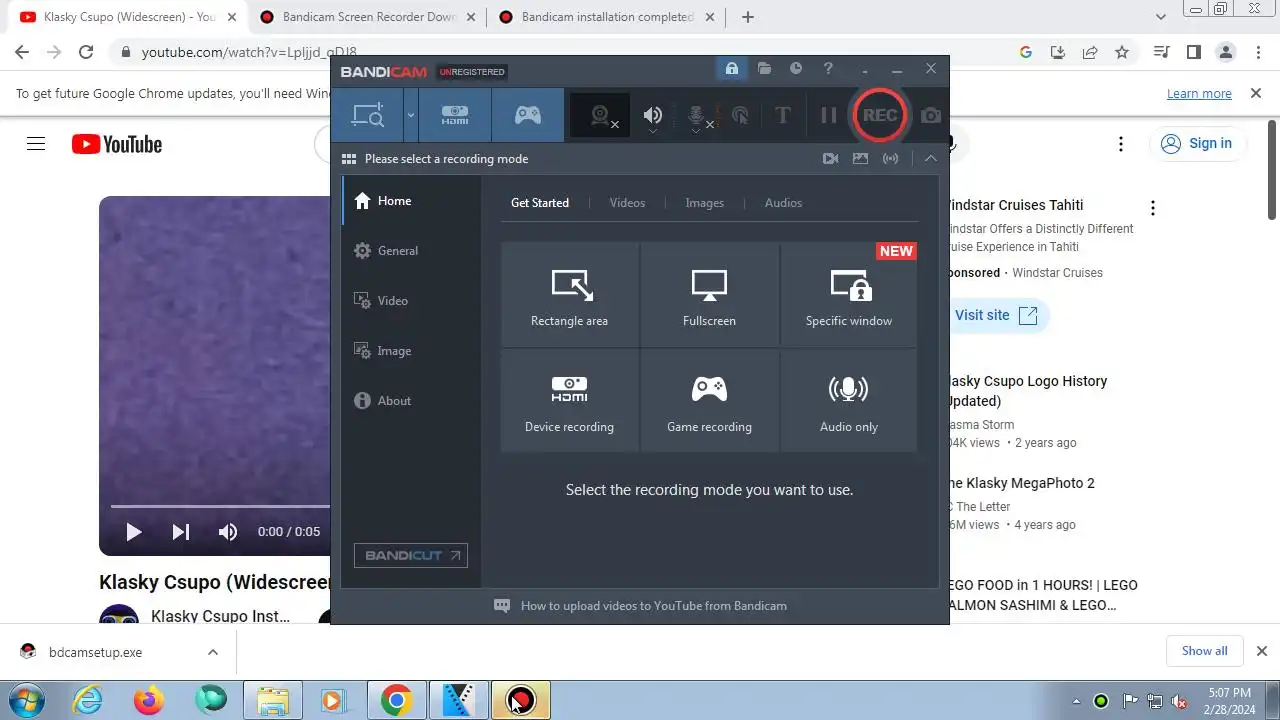Mute the YouTube player volume
This screenshot has width=1280, height=720.
click(228, 532)
